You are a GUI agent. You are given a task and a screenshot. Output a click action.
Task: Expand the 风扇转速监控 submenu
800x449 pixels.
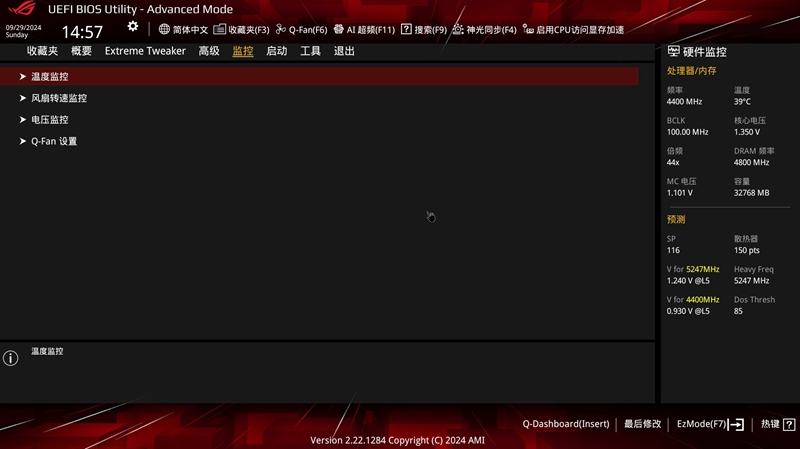click(x=58, y=98)
